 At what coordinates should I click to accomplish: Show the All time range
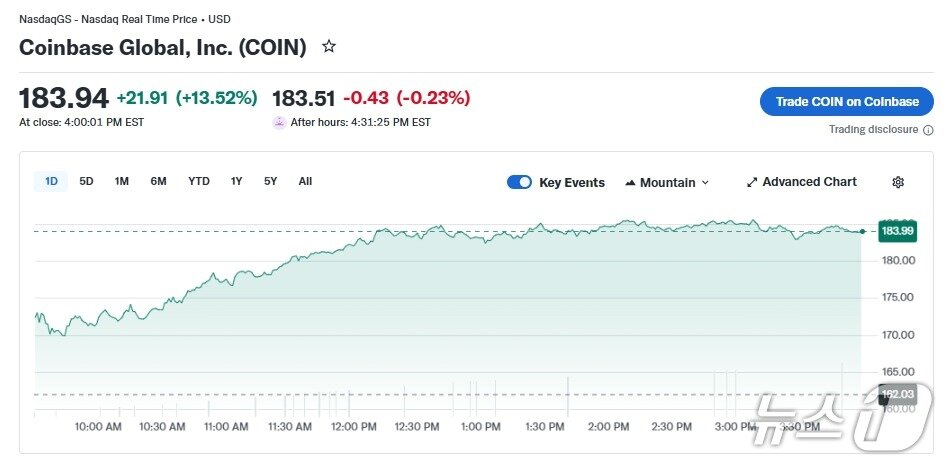coord(305,181)
